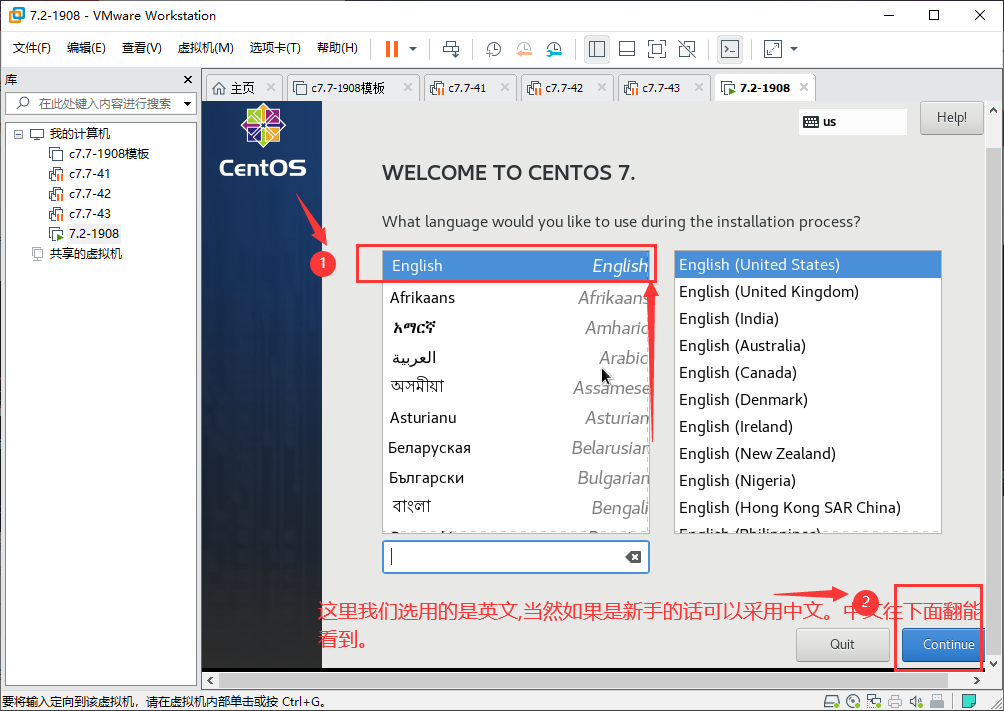Toggle the library sidebar view
Image resolution: width=1004 pixels, height=711 pixels.
pyautogui.click(x=597, y=49)
